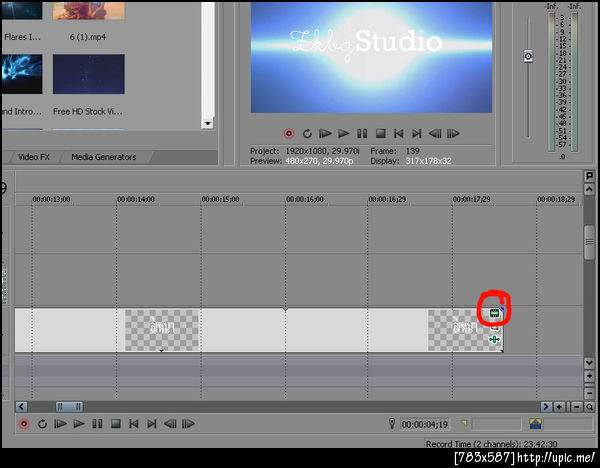The width and height of the screenshot is (600, 468).
Task: Open Event FX on the rightmost text clip
Action: coord(494,339)
